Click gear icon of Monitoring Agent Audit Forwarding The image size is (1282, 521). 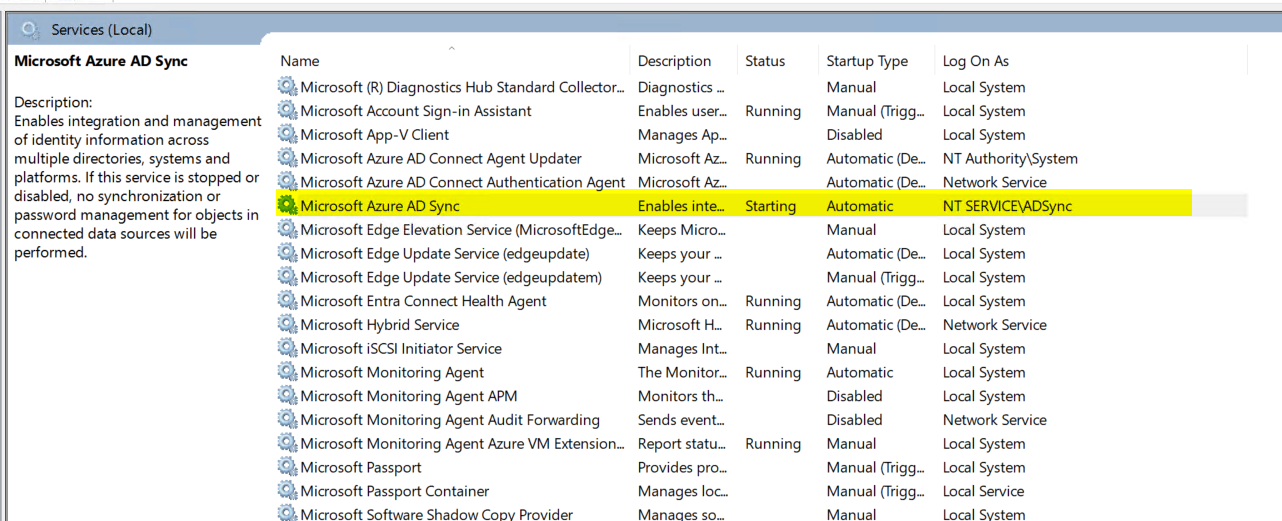(288, 420)
